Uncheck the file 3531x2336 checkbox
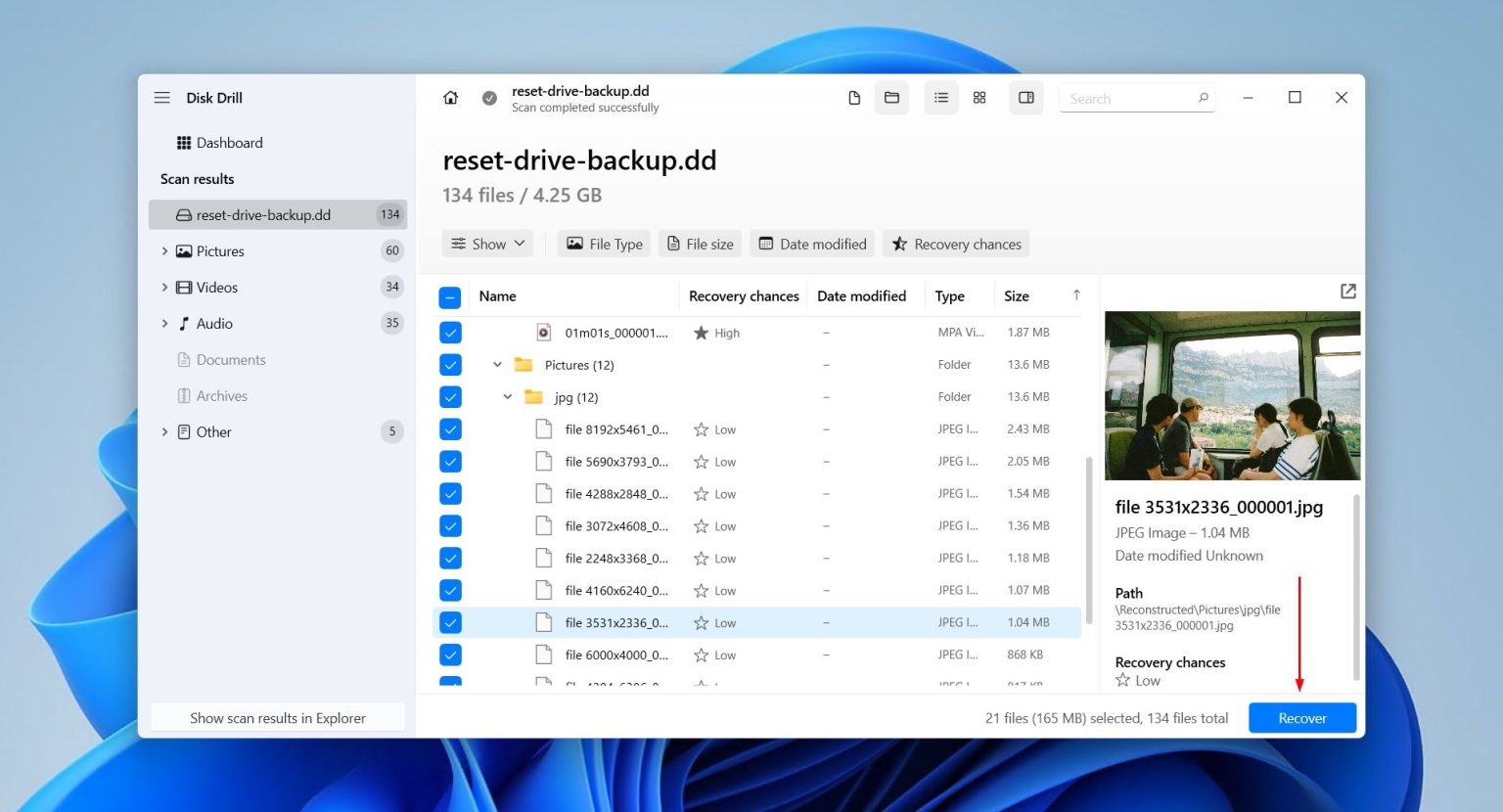The image size is (1503, 812). [x=450, y=623]
